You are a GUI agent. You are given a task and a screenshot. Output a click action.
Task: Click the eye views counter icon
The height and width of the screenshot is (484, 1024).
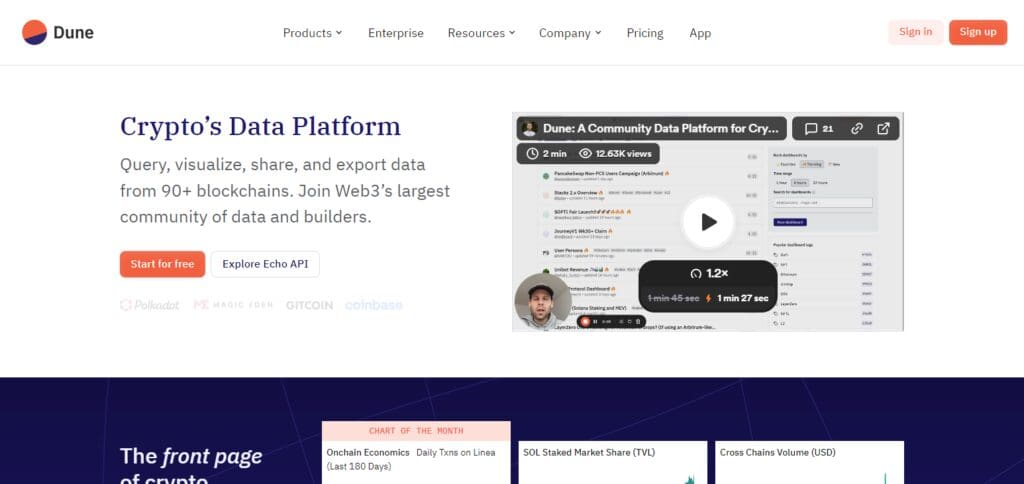(x=585, y=154)
